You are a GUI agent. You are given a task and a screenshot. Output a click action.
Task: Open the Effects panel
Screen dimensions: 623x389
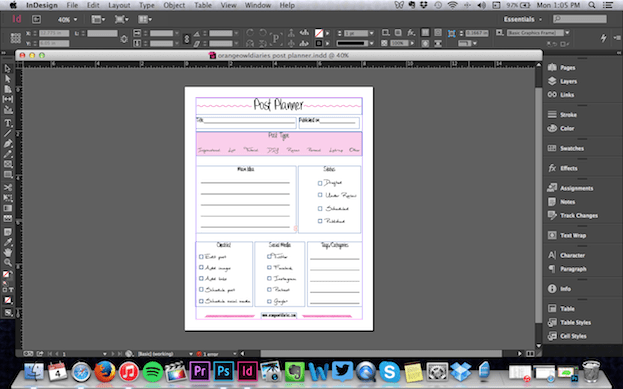[563, 168]
